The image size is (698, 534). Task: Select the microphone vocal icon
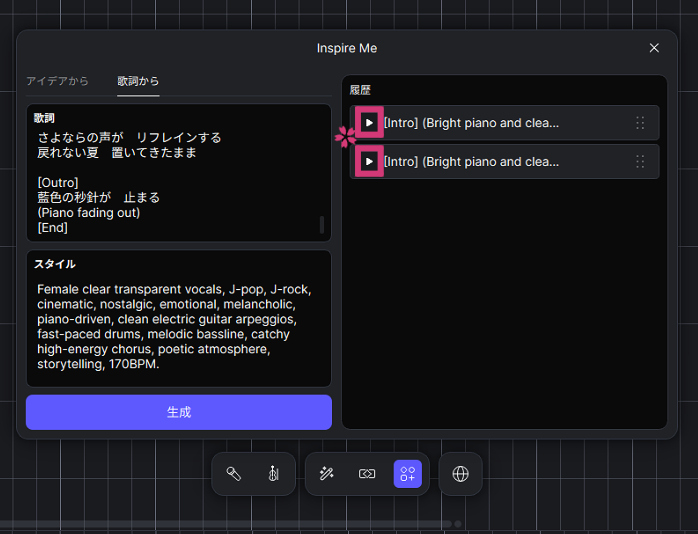pos(233,474)
